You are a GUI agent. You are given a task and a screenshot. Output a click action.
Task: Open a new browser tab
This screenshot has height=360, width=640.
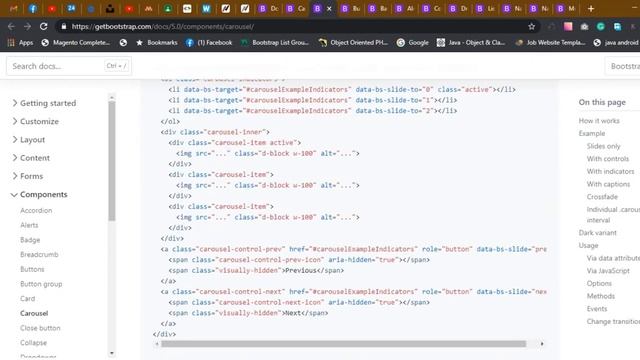point(591,9)
